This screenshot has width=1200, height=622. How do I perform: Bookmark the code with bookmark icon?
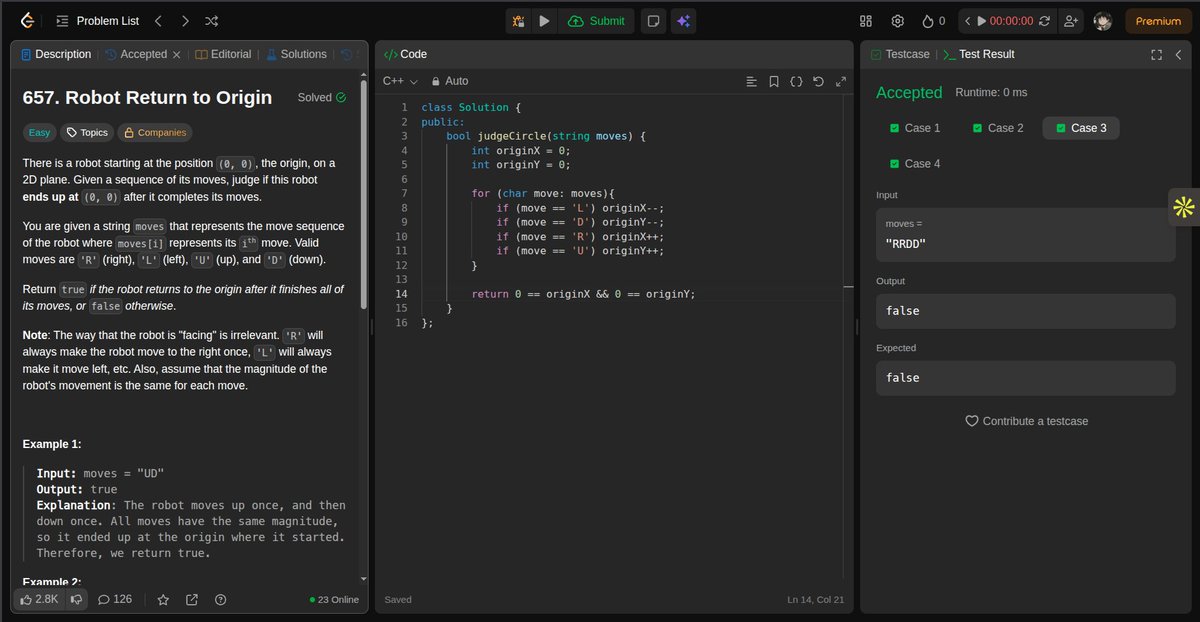tap(774, 81)
